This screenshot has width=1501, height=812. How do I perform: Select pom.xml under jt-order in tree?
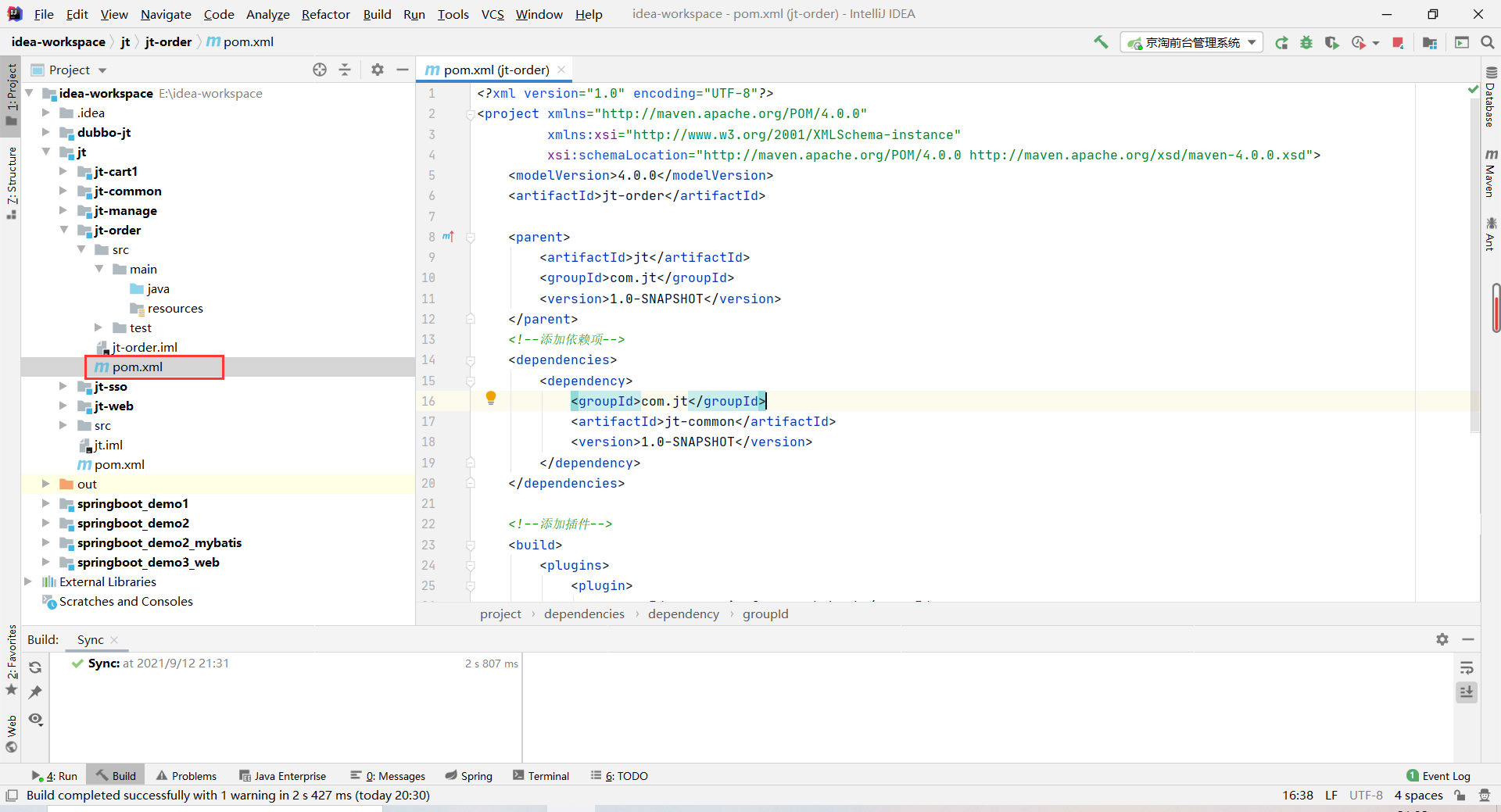click(138, 367)
